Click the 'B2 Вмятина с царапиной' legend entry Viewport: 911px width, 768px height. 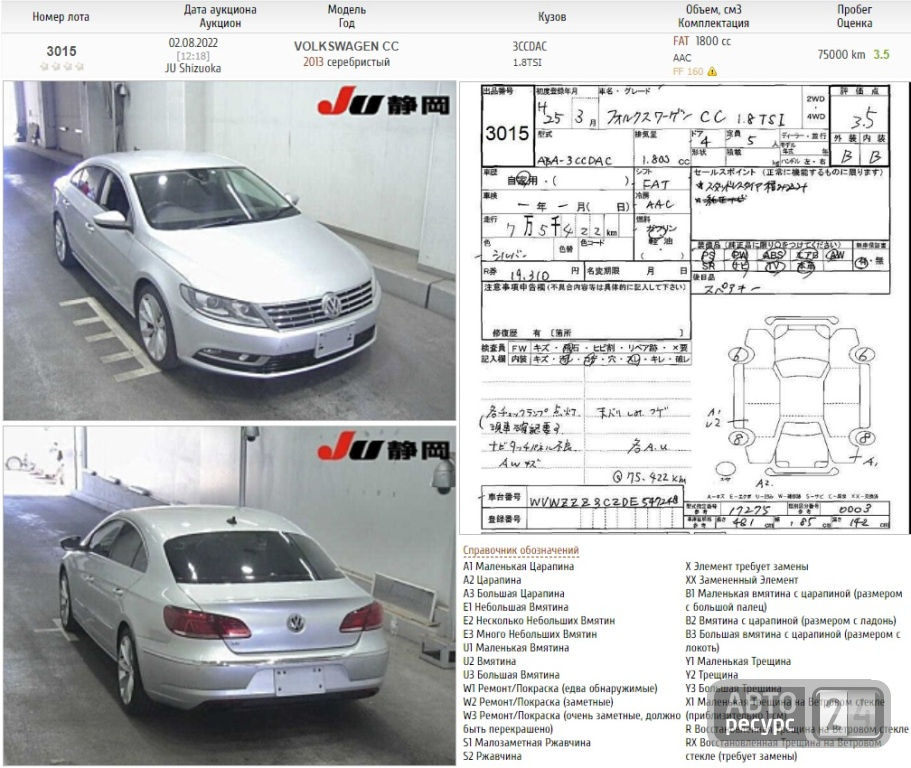(791, 620)
